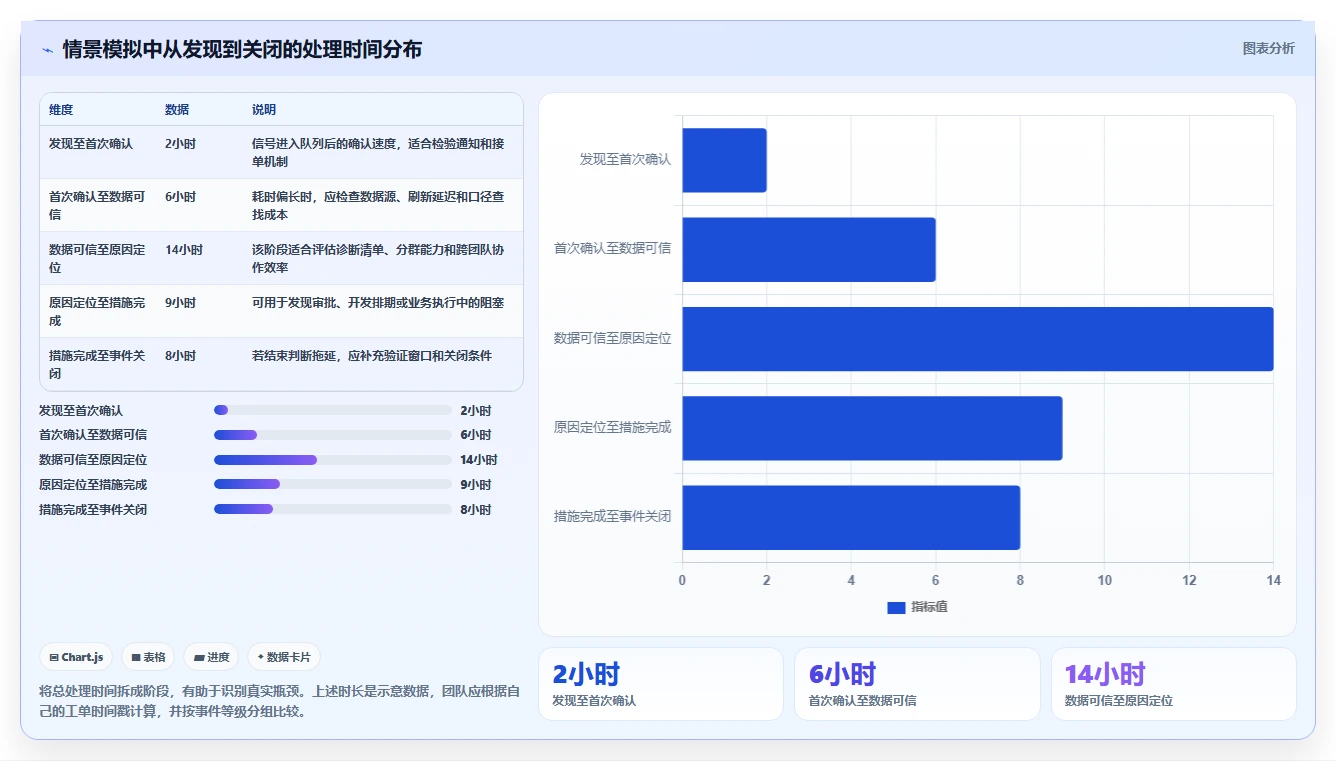Click the 6小时 value in the table
Screen dimensions: 1336x761
[x=181, y=197]
